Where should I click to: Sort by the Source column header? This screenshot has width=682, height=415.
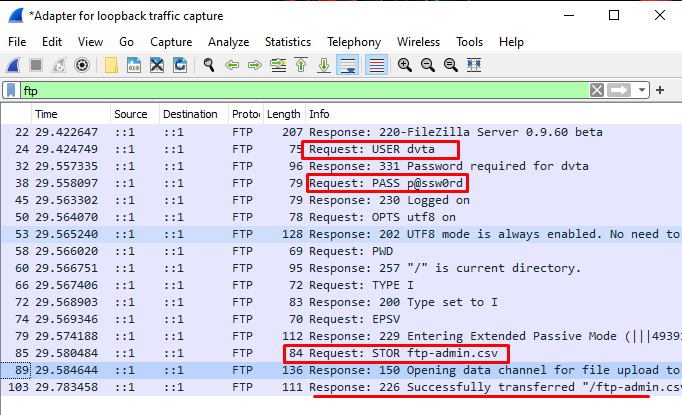coord(135,114)
